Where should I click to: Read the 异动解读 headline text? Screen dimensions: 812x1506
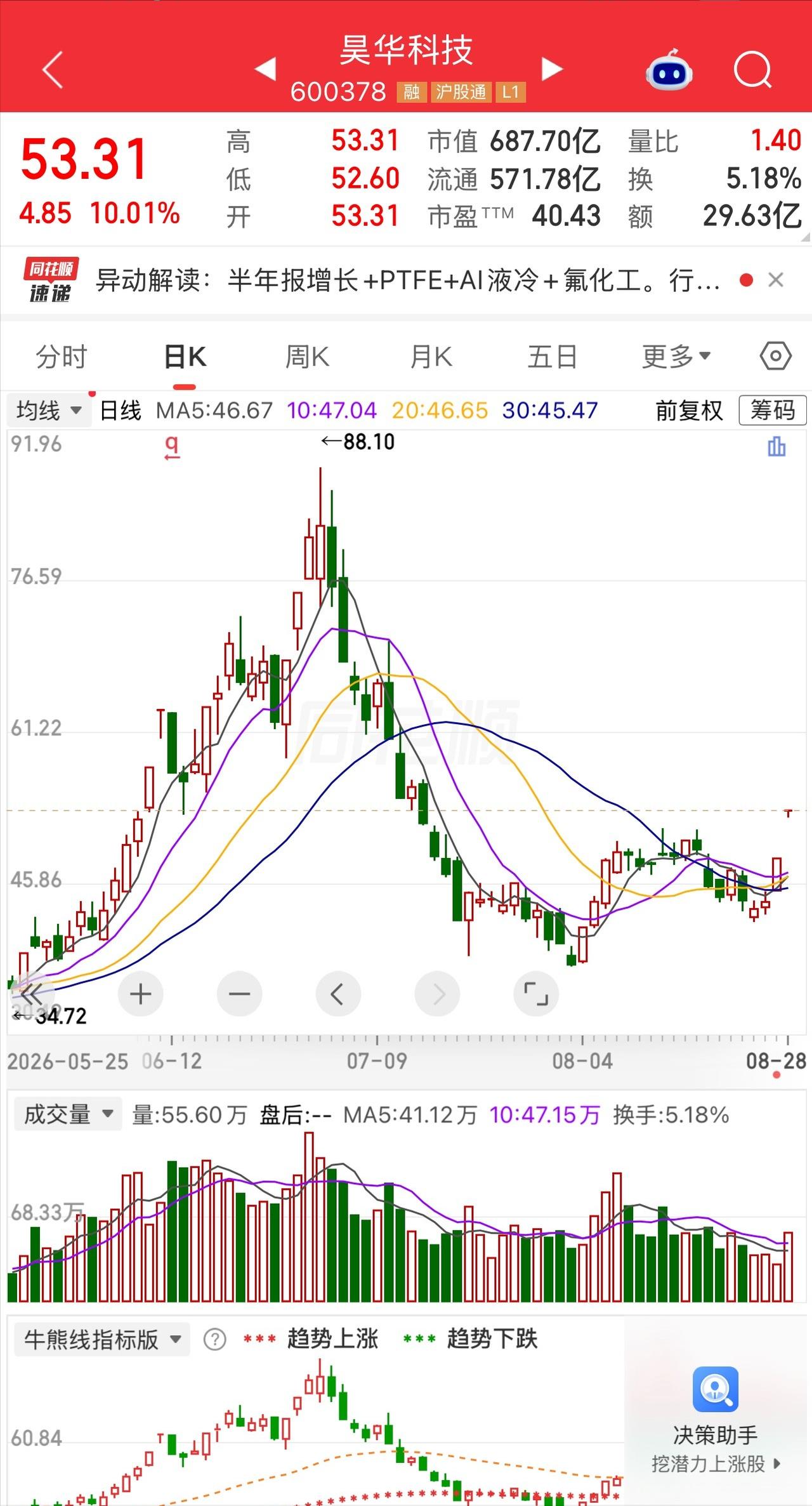[x=407, y=280]
